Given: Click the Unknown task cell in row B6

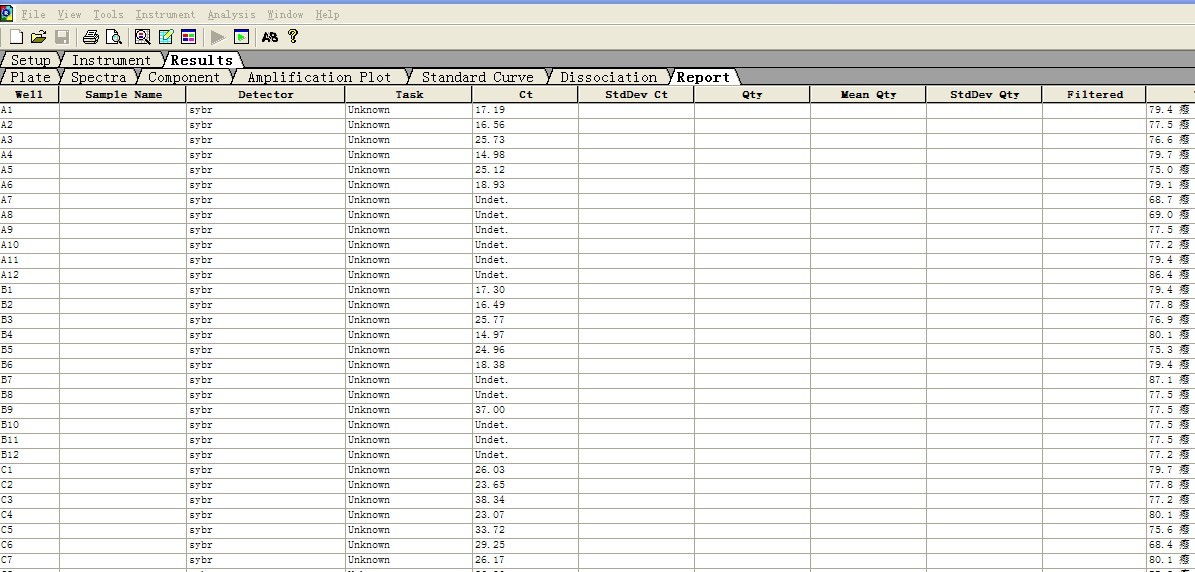Looking at the screenshot, I should tap(408, 365).
